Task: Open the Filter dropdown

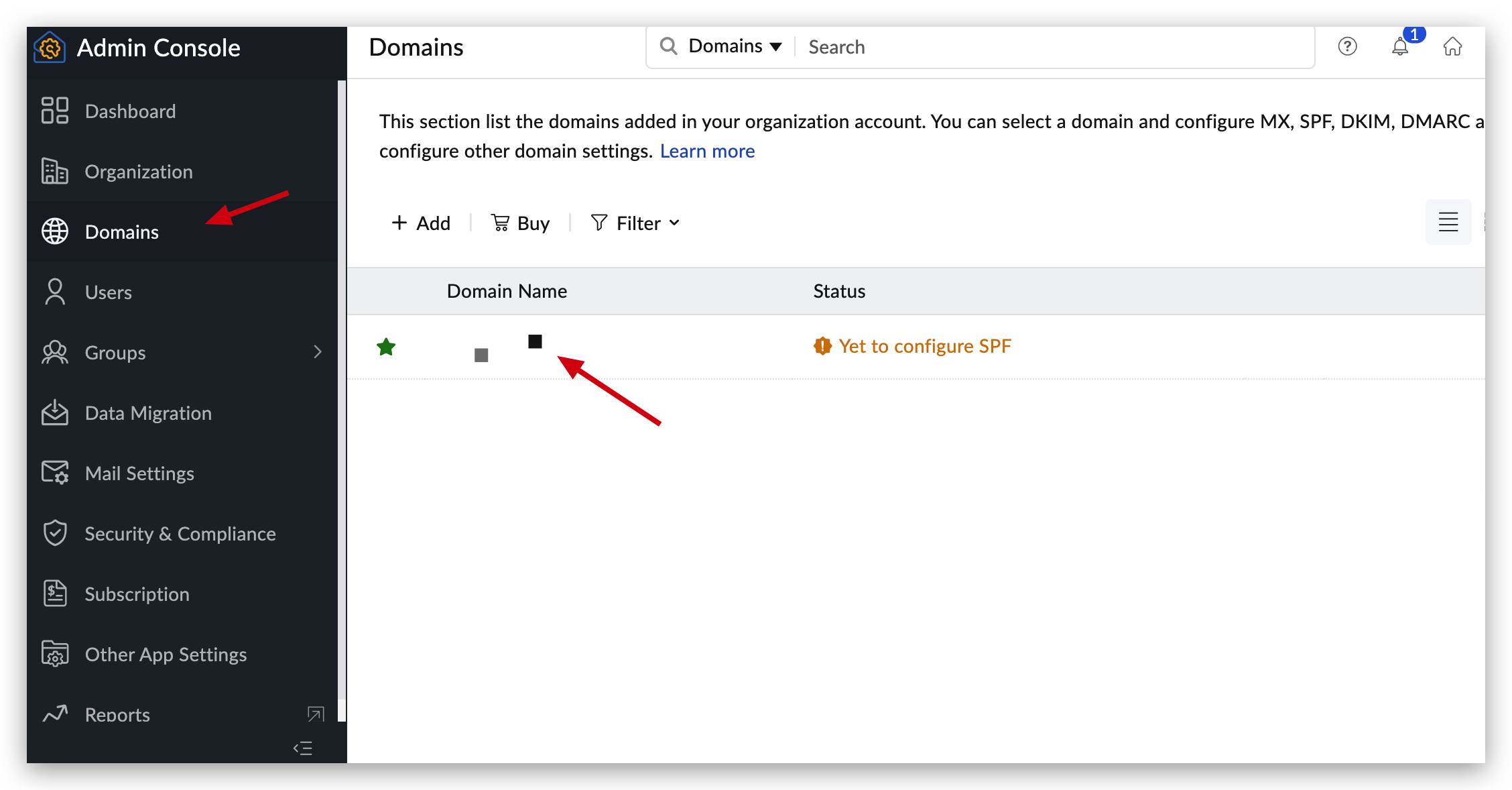Action: click(635, 223)
